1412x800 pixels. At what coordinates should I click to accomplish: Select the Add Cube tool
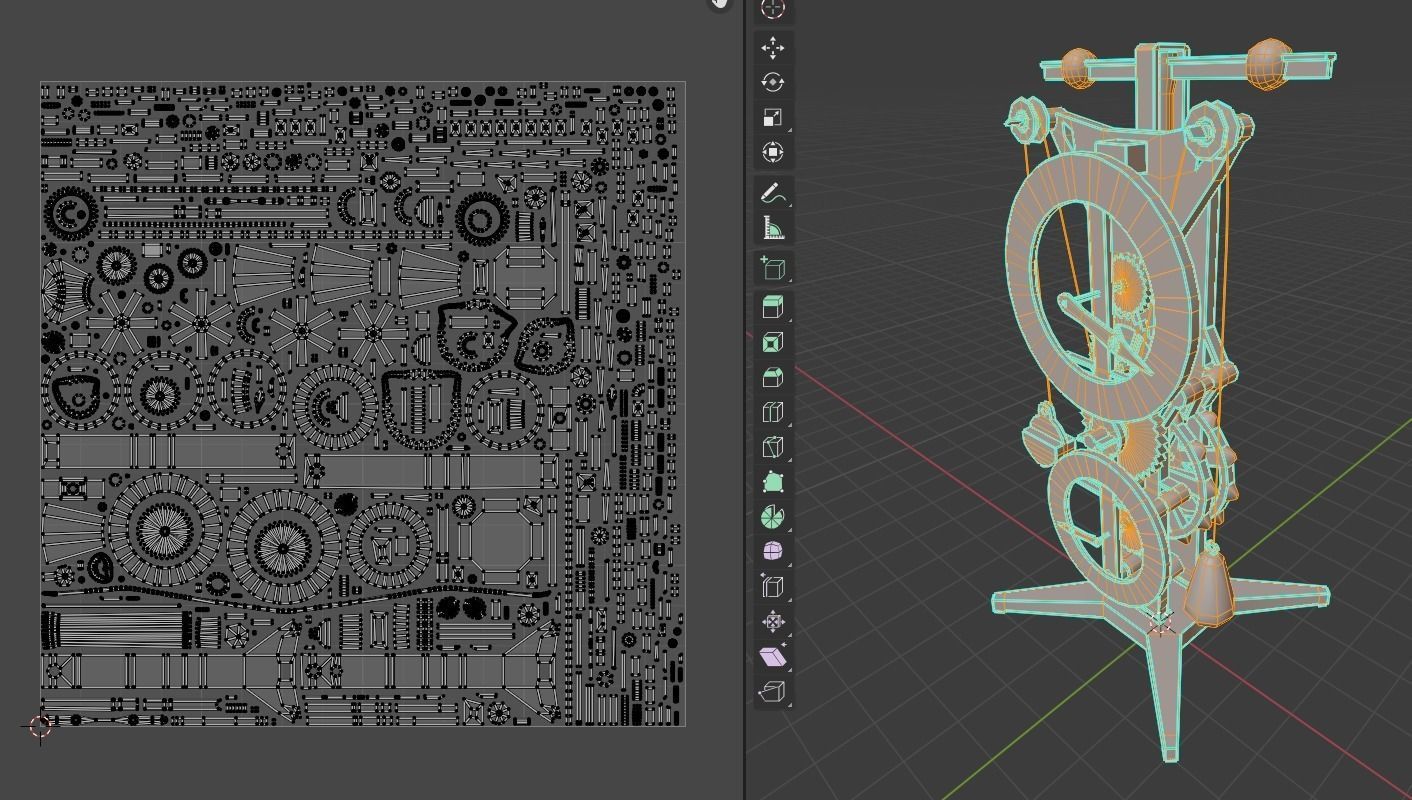click(772, 269)
